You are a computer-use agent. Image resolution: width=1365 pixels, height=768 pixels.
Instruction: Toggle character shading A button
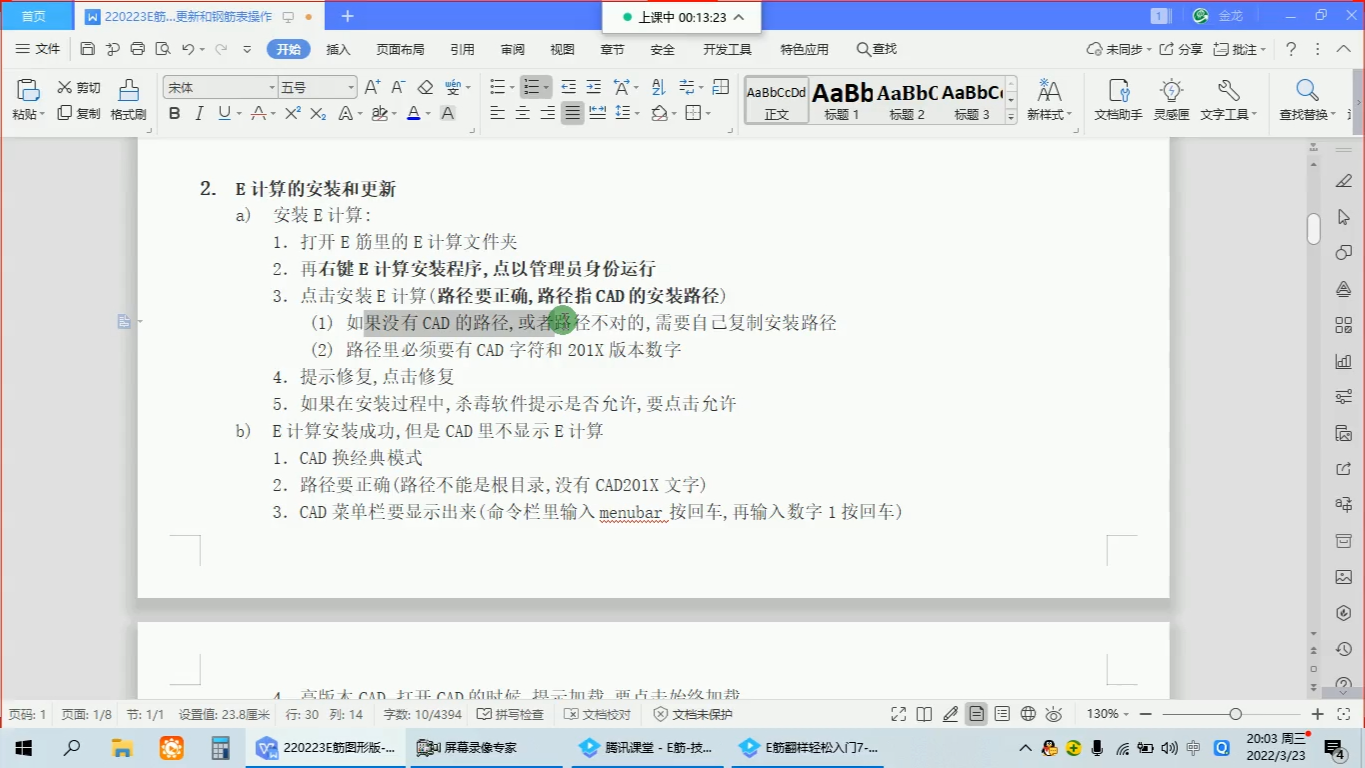point(447,113)
